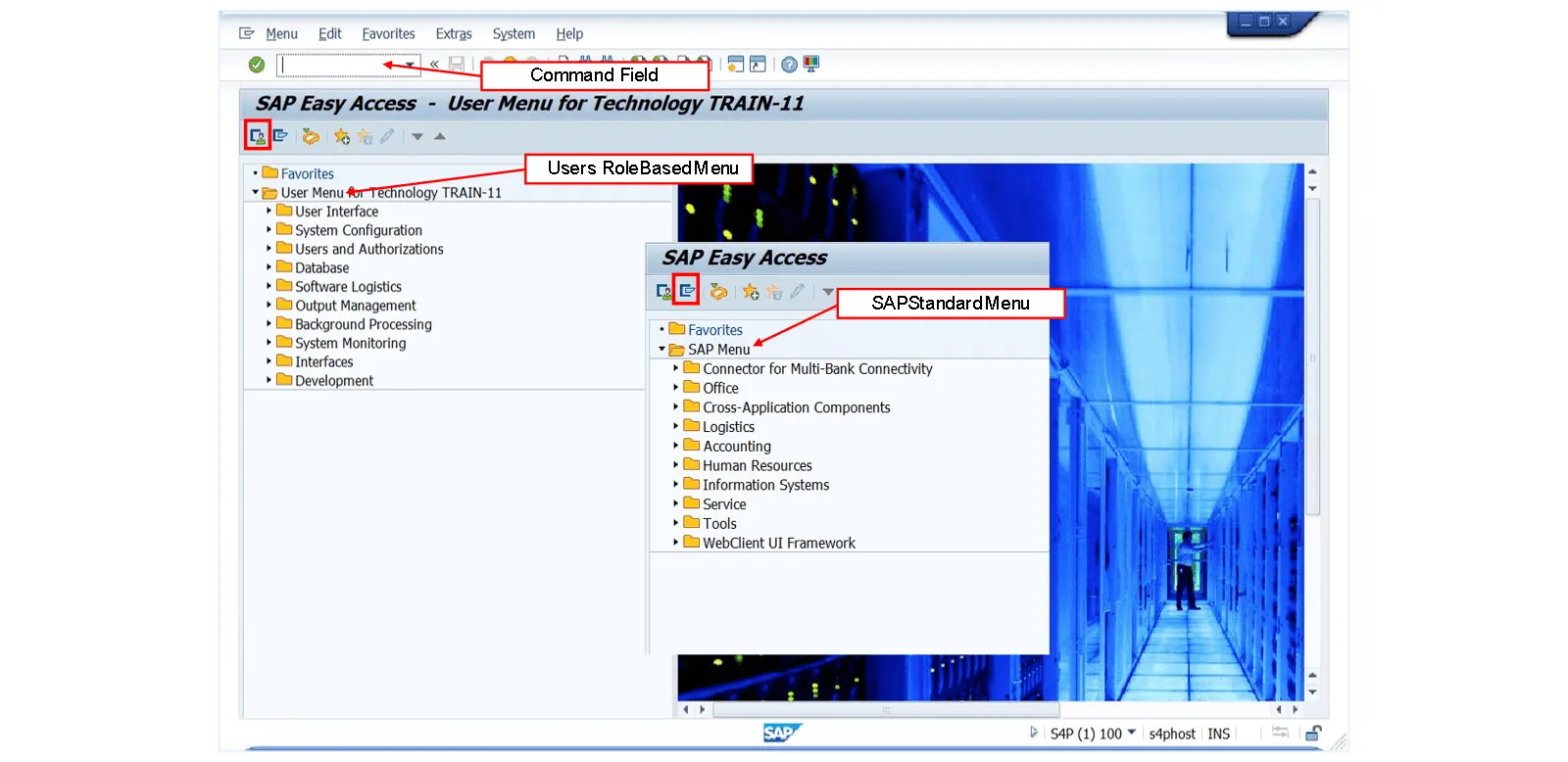Open the blue Help question-mark icon
This screenshot has height=762, width=1568.
click(789, 65)
